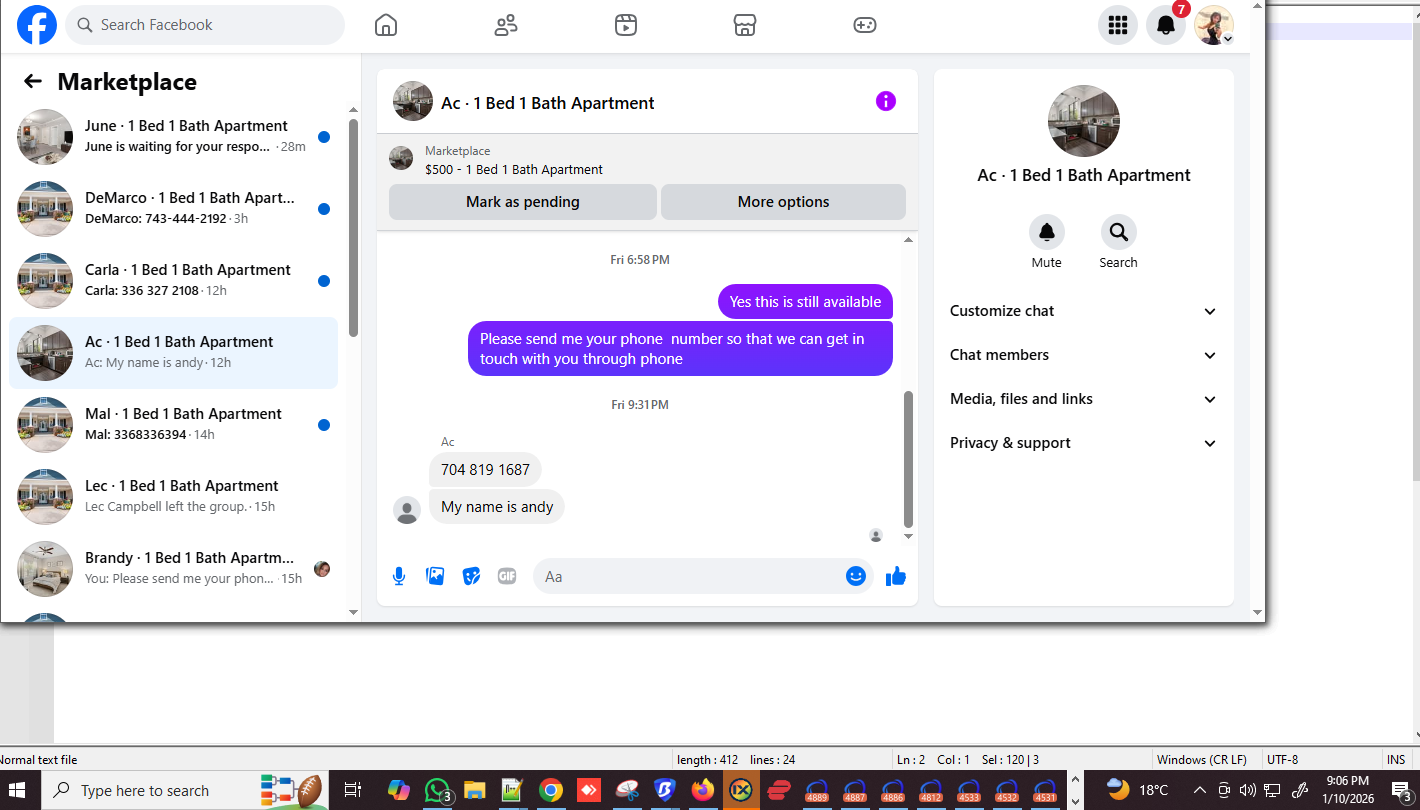Open Brandy's apartment conversation
This screenshot has width=1420, height=810.
tap(174, 569)
